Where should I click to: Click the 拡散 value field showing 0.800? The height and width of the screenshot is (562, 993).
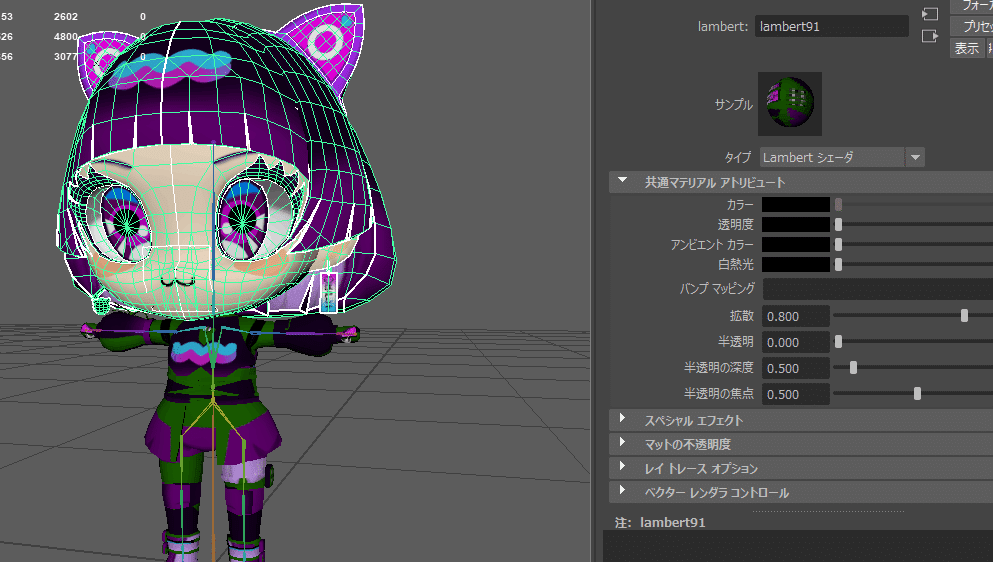click(795, 316)
